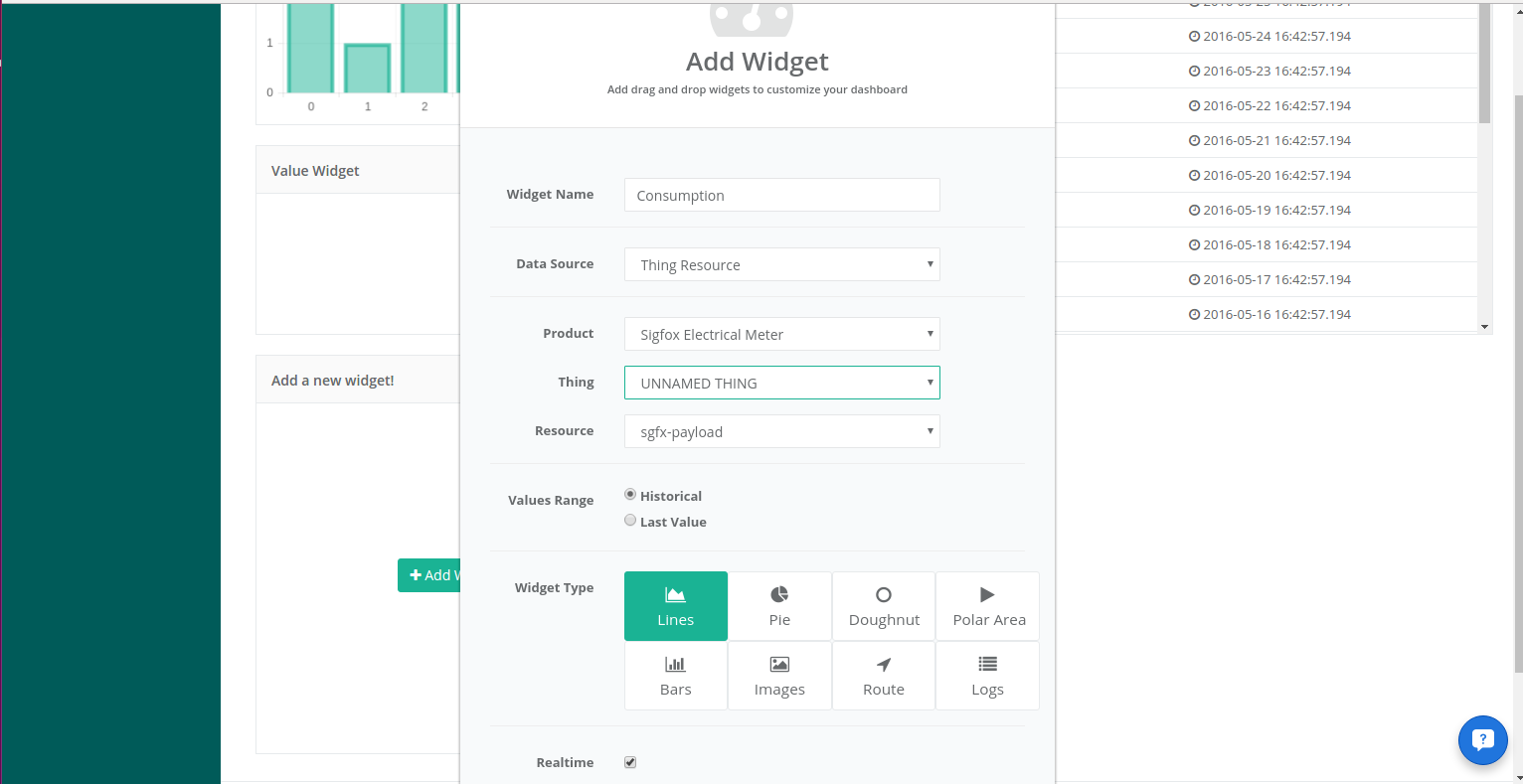Click the Add Widget dialog heading
The image size is (1523, 784).
tap(758, 62)
